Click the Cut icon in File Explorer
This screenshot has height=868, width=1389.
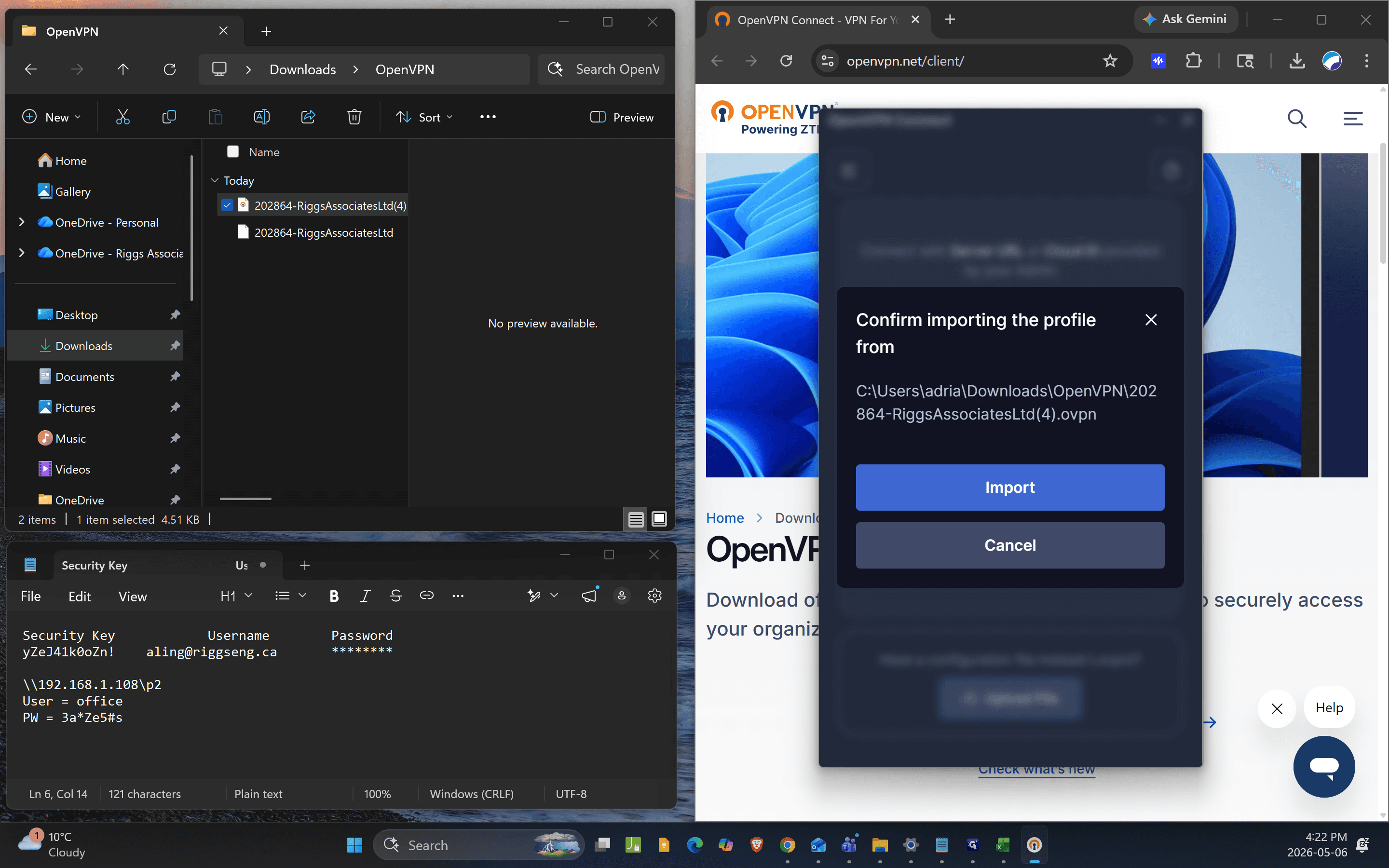coord(123,117)
